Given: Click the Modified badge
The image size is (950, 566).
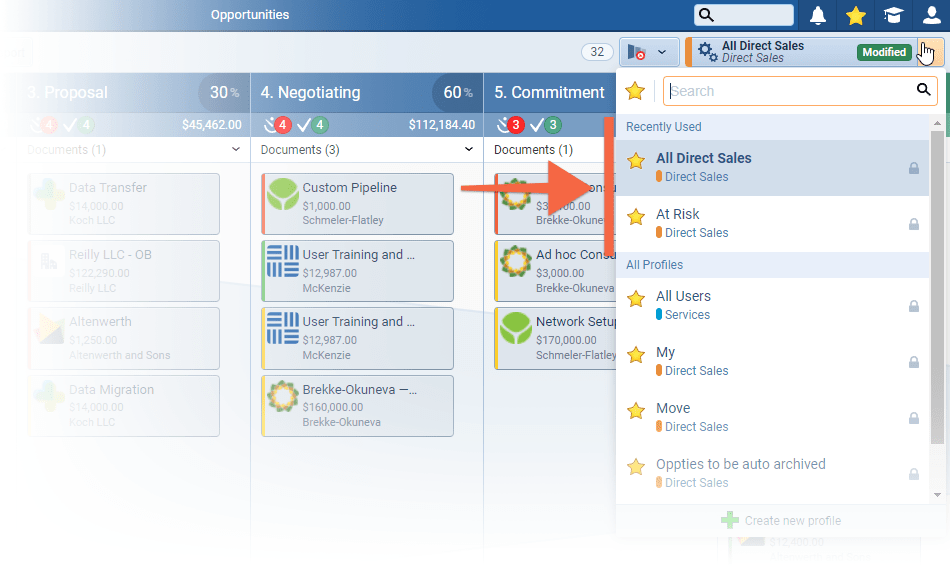Looking at the screenshot, I should (x=883, y=52).
